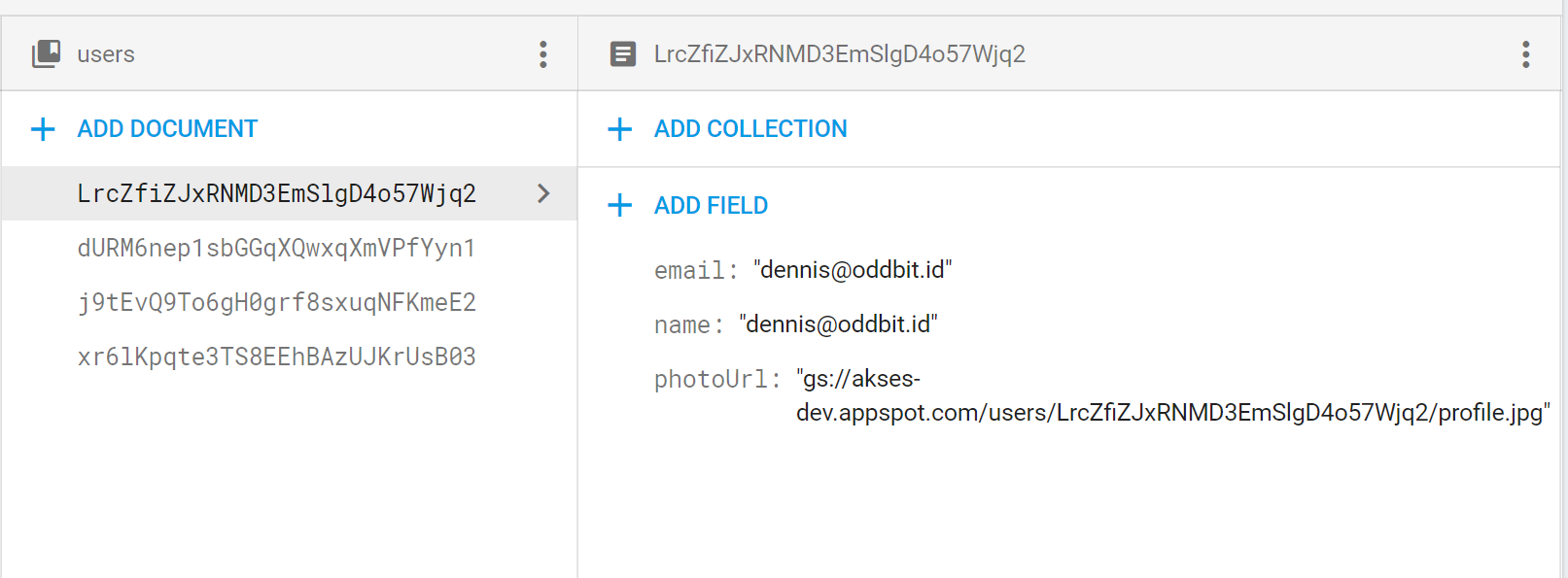Click the users collection title
1568x578 pixels.
point(106,54)
